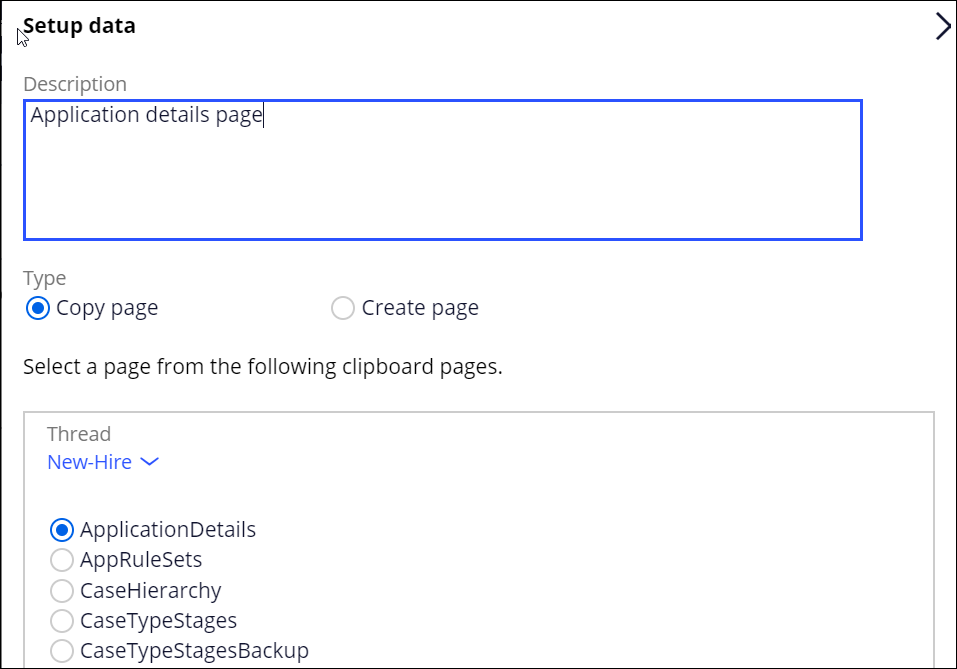This screenshot has width=957, height=669.
Task: Click the CaseTypeStagesBackup label text
Action: (195, 651)
